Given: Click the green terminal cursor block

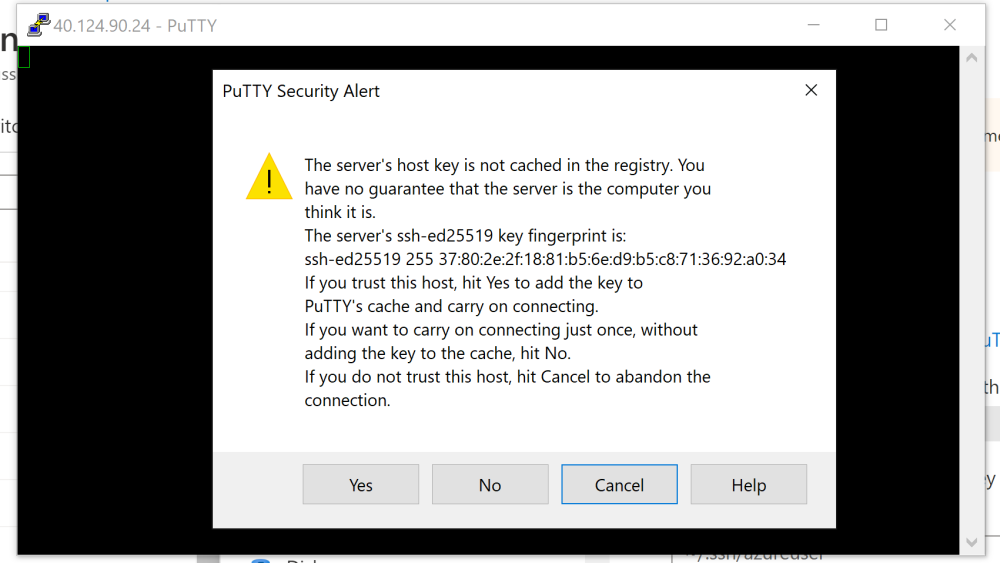Looking at the screenshot, I should [x=24, y=57].
